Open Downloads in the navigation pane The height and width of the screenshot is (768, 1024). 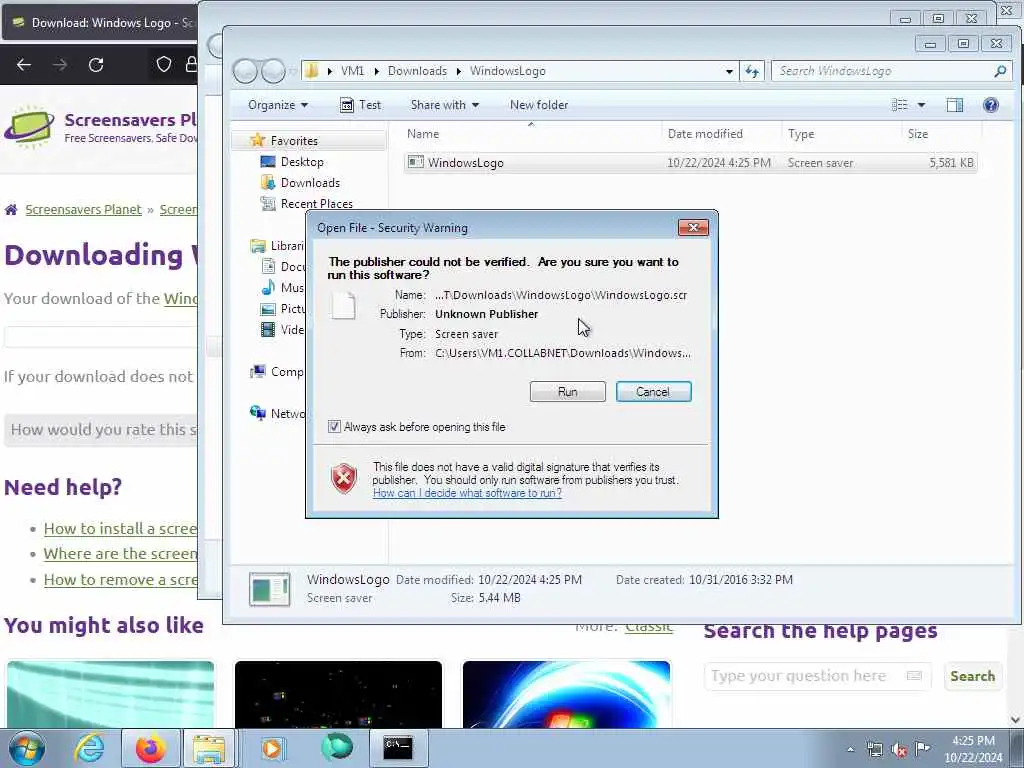pos(310,183)
